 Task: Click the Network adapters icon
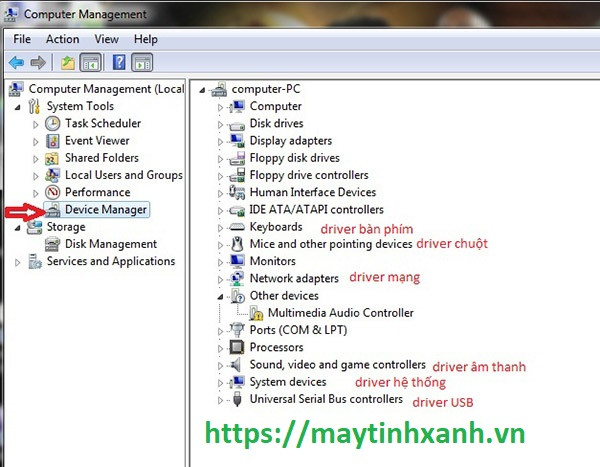(237, 279)
